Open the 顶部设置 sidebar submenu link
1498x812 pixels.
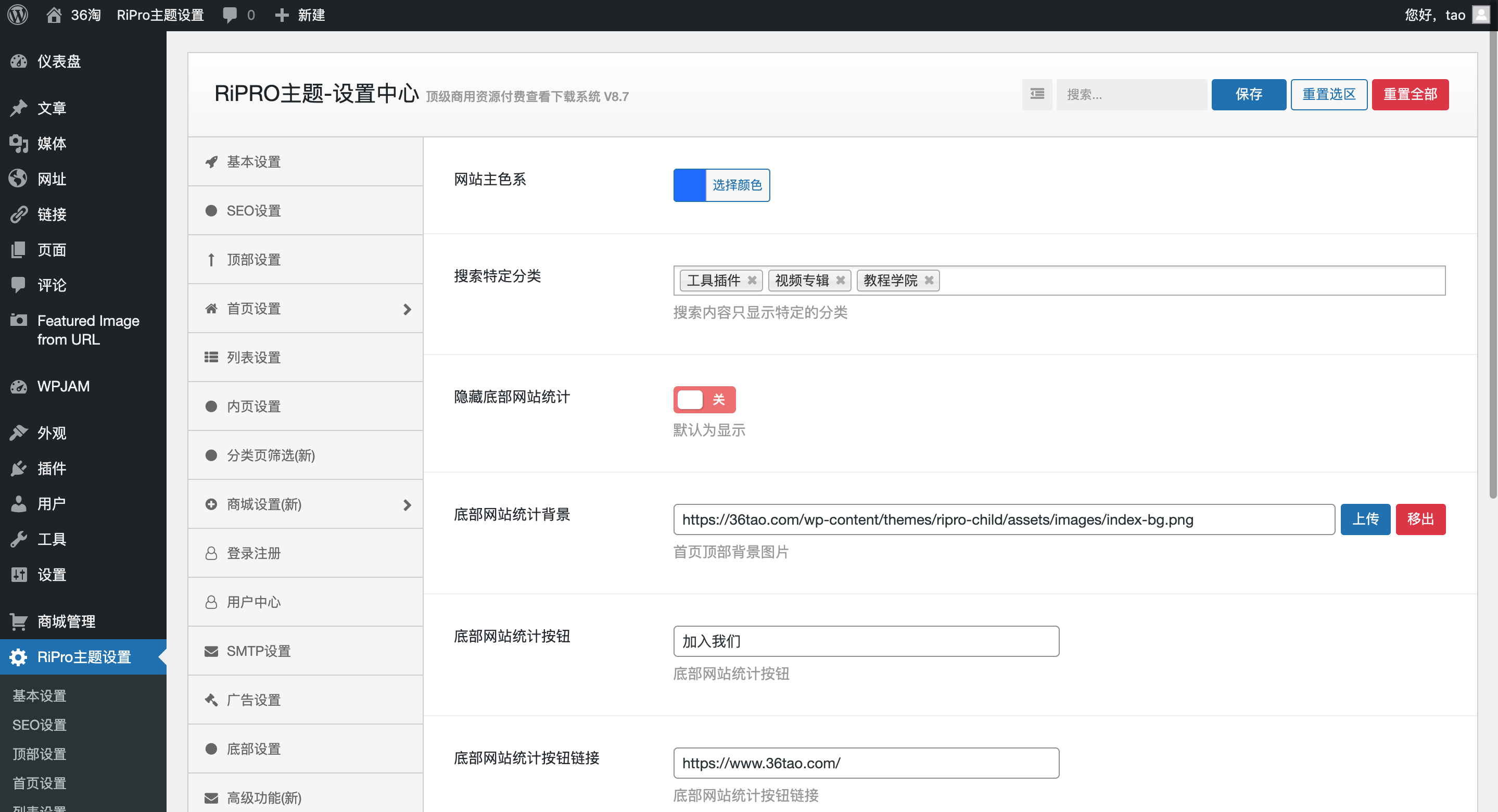coord(40,754)
